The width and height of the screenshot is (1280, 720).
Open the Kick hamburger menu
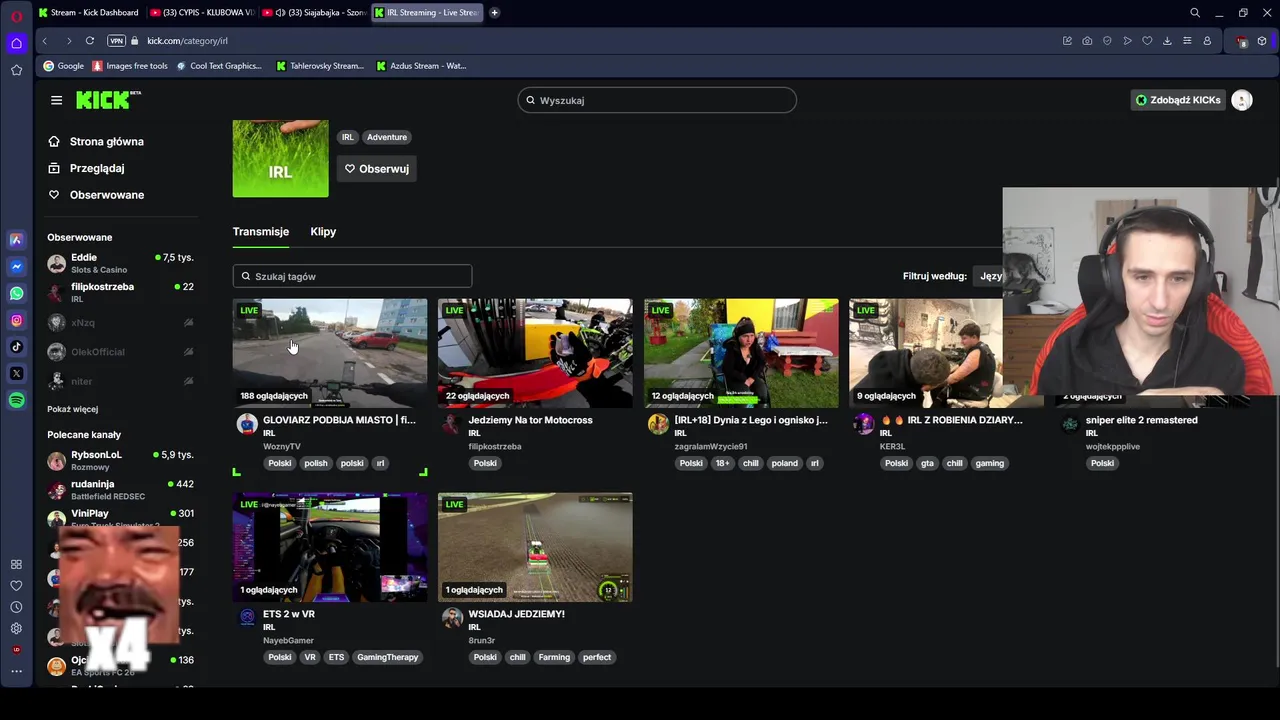coord(56,100)
